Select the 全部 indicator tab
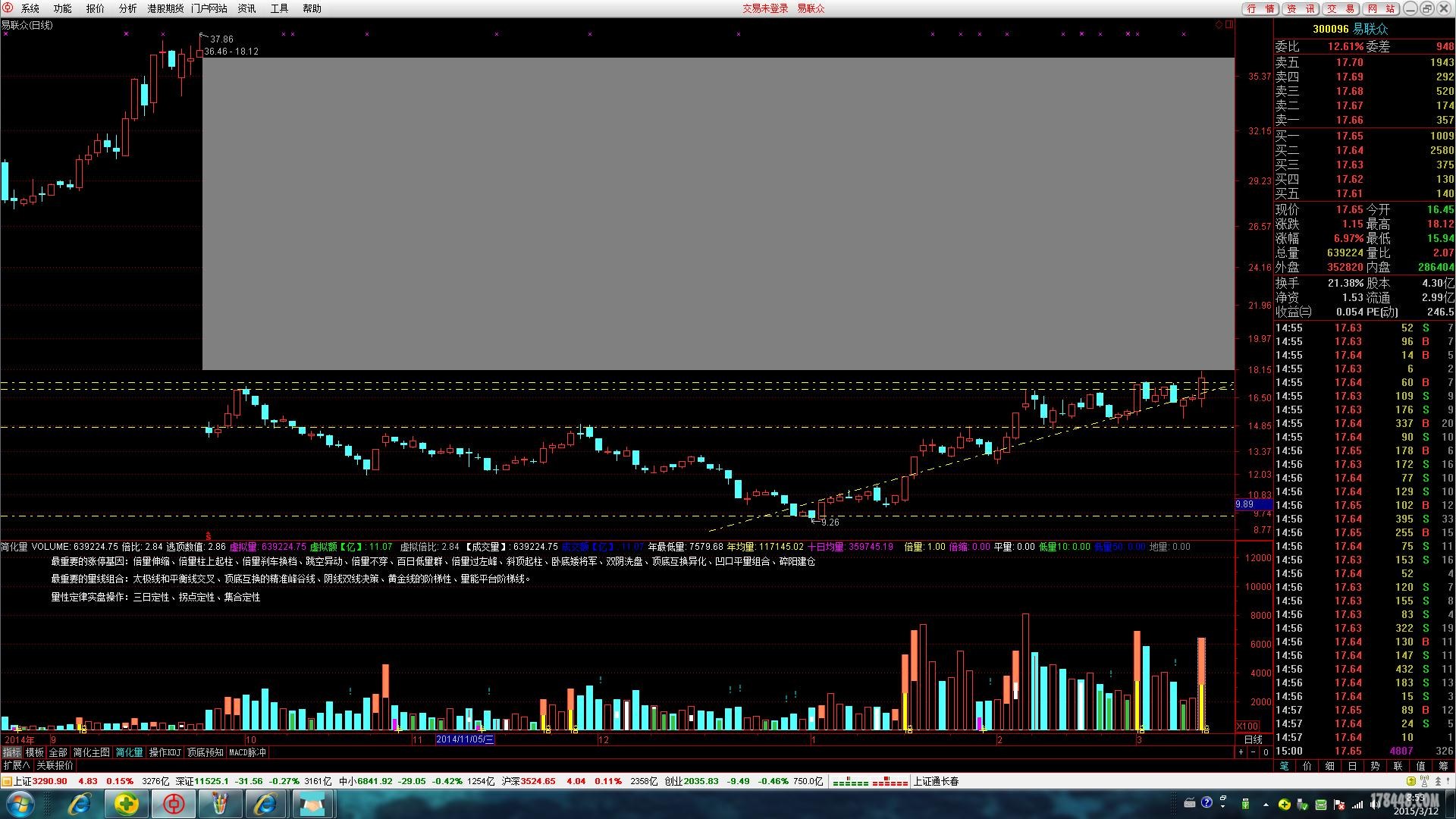This screenshot has height=819, width=1456. (58, 752)
